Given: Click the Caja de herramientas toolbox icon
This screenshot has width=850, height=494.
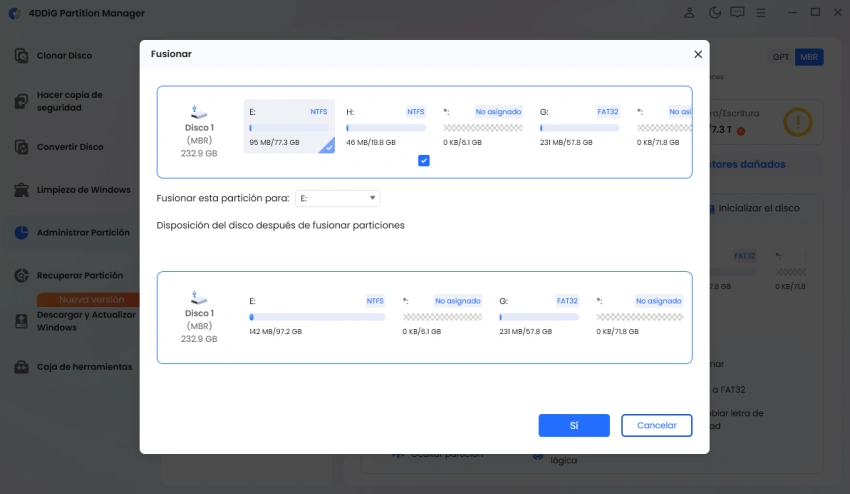Looking at the screenshot, I should point(21,367).
